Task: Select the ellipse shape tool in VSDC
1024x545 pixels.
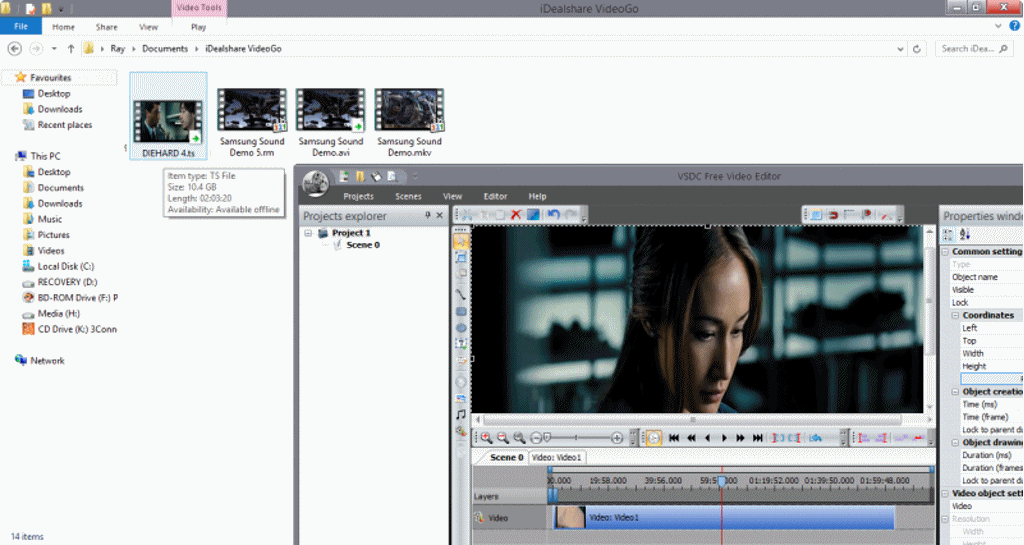Action: (461, 328)
